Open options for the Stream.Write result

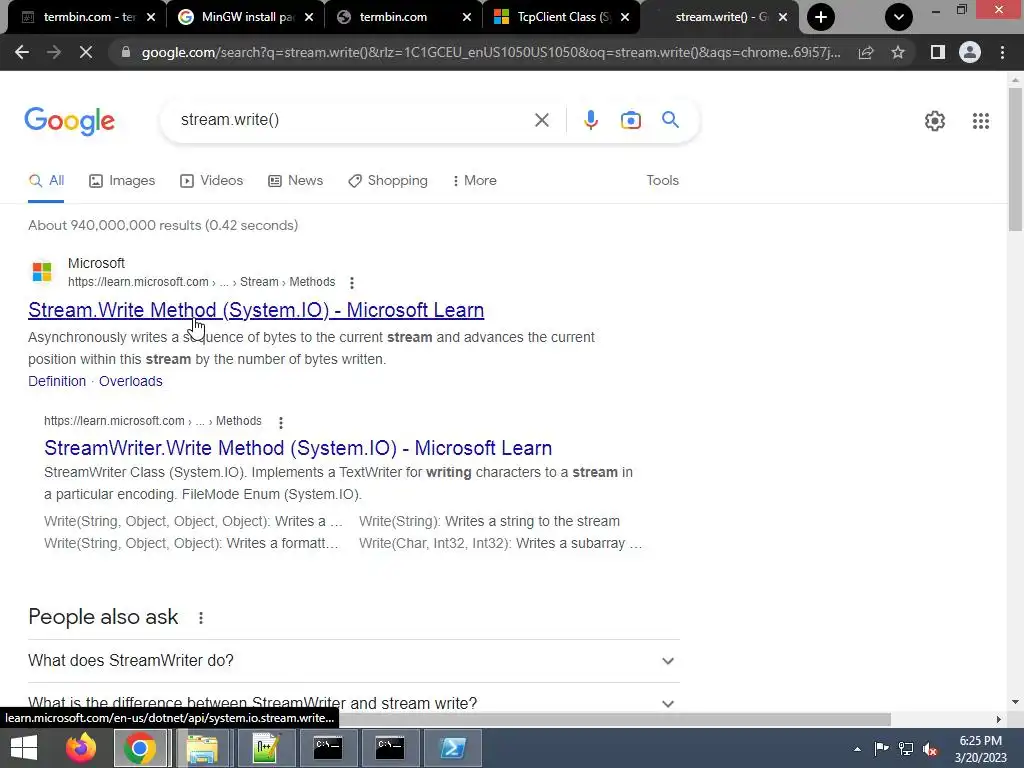pyautogui.click(x=351, y=283)
